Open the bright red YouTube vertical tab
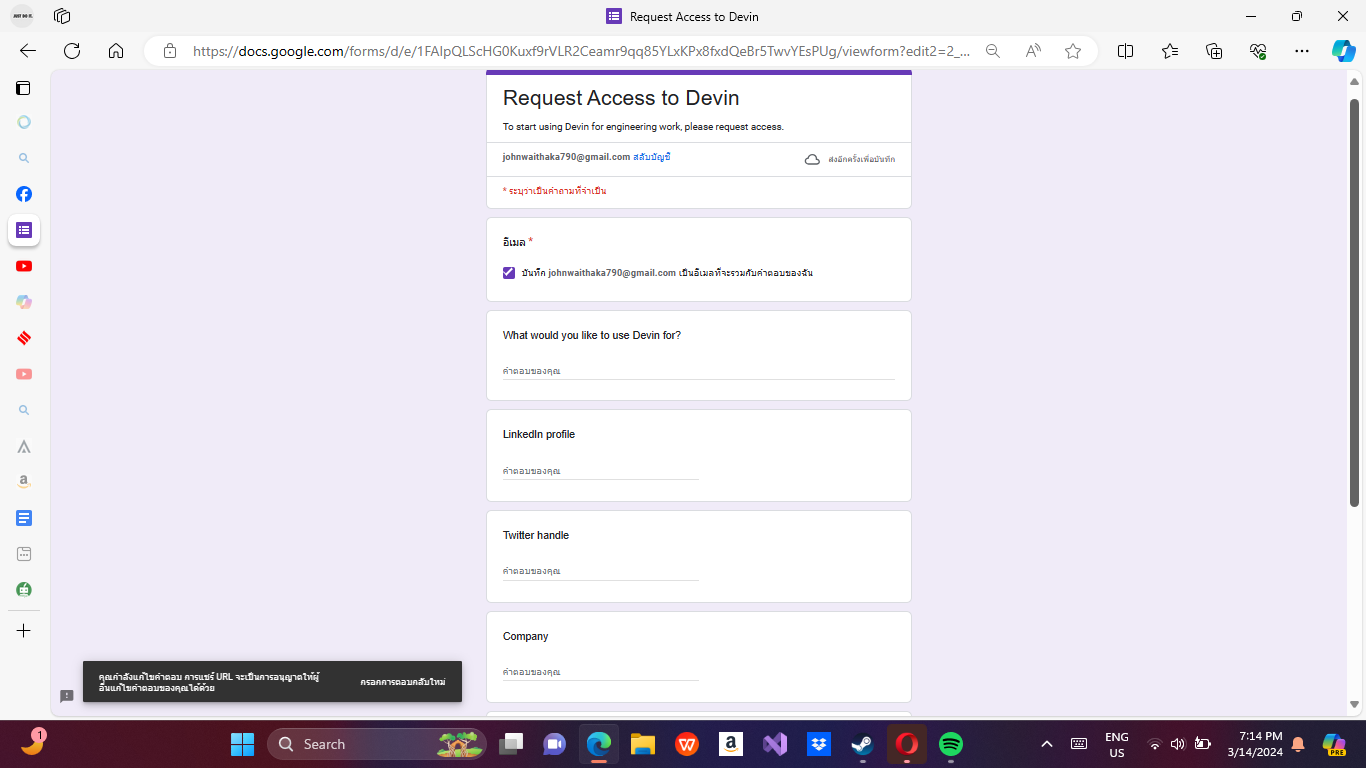 (x=24, y=266)
